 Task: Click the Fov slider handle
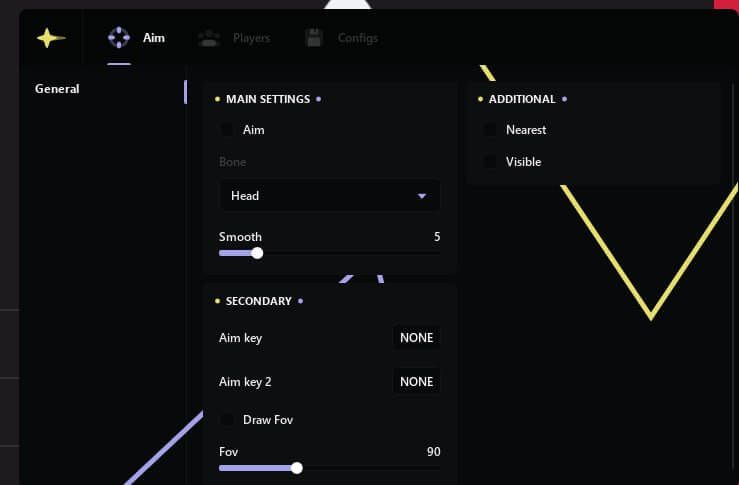tap(297, 468)
